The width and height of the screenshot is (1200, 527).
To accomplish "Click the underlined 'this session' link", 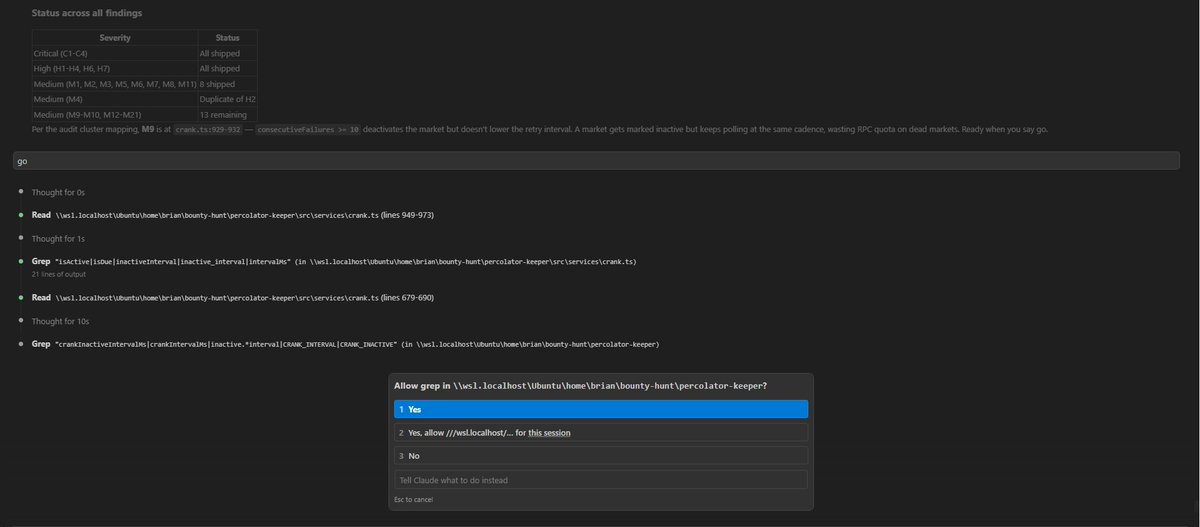I will 550,432.
